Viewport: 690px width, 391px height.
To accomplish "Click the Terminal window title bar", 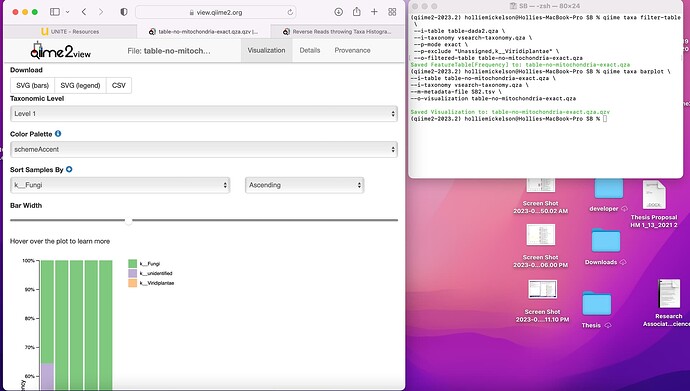I will pyautogui.click(x=546, y=6).
